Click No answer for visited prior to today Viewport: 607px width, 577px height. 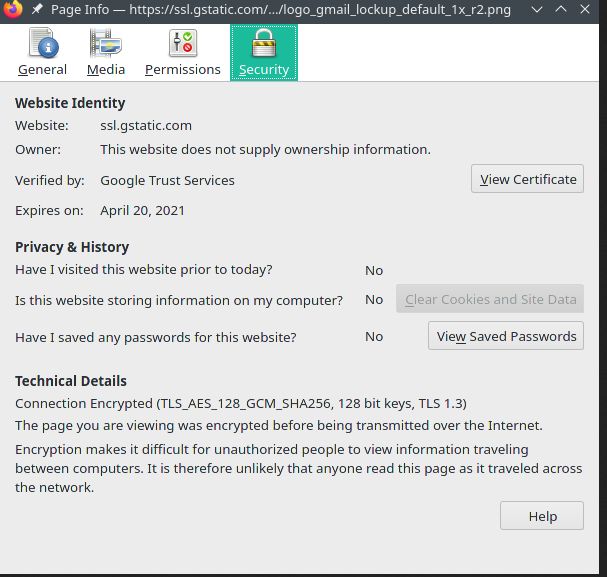(x=374, y=271)
